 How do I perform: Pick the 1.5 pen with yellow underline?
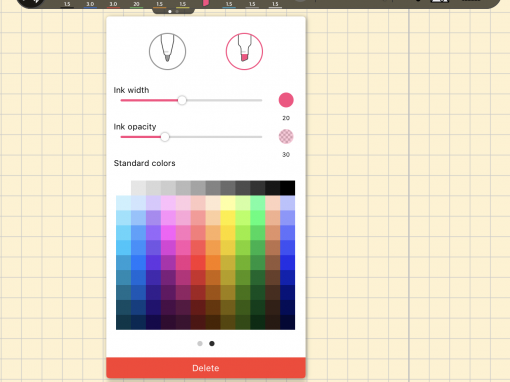click(x=182, y=4)
